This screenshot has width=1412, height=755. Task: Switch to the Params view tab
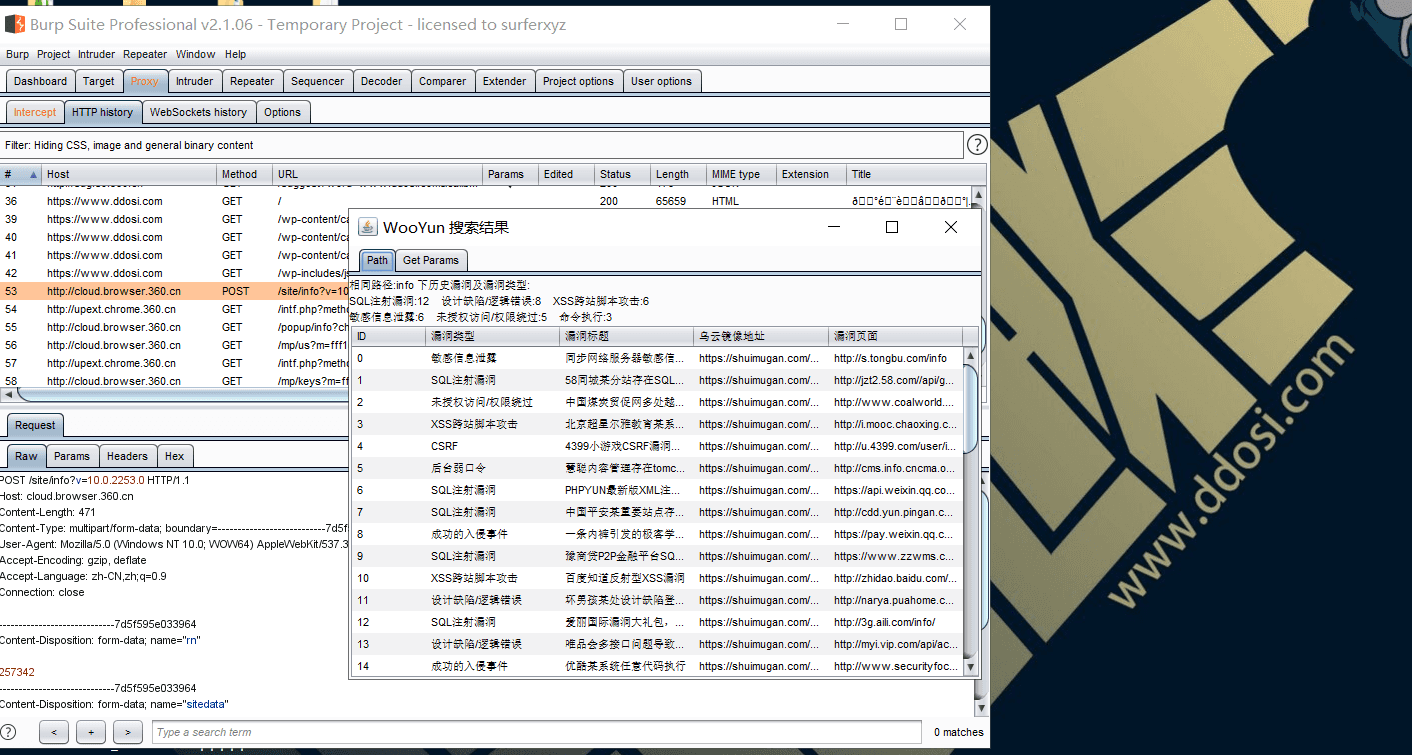(x=72, y=456)
